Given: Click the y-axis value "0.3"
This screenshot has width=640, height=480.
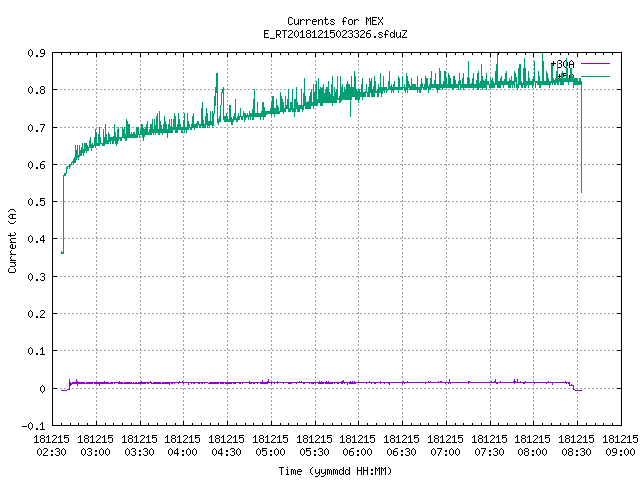Looking at the screenshot, I should click(36, 277).
